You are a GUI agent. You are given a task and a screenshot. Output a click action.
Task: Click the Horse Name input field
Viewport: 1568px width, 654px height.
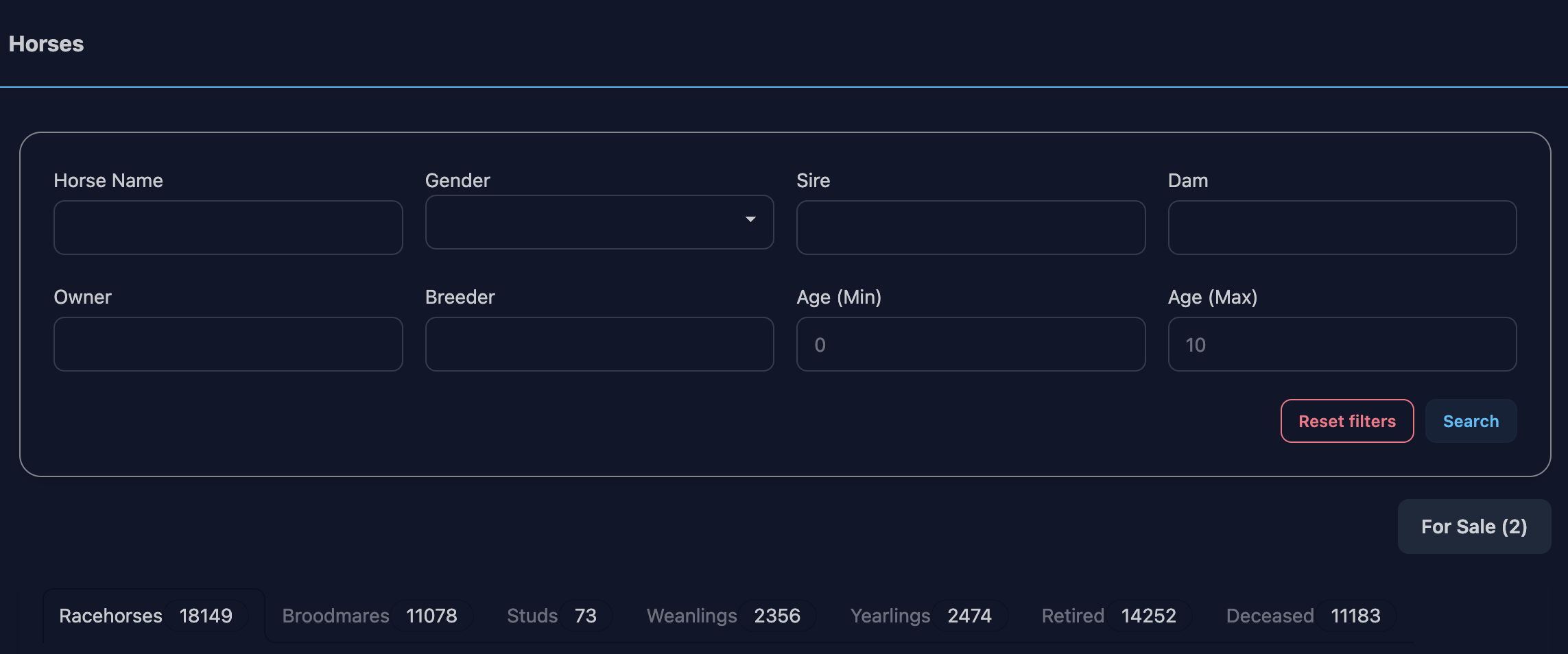coord(228,228)
